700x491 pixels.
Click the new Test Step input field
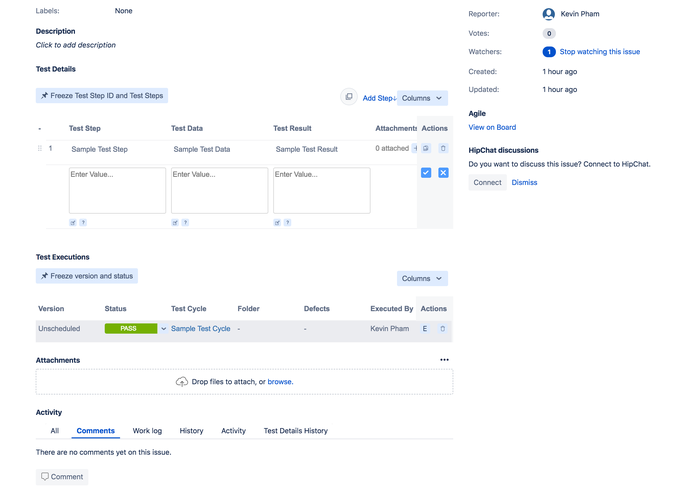click(117, 191)
